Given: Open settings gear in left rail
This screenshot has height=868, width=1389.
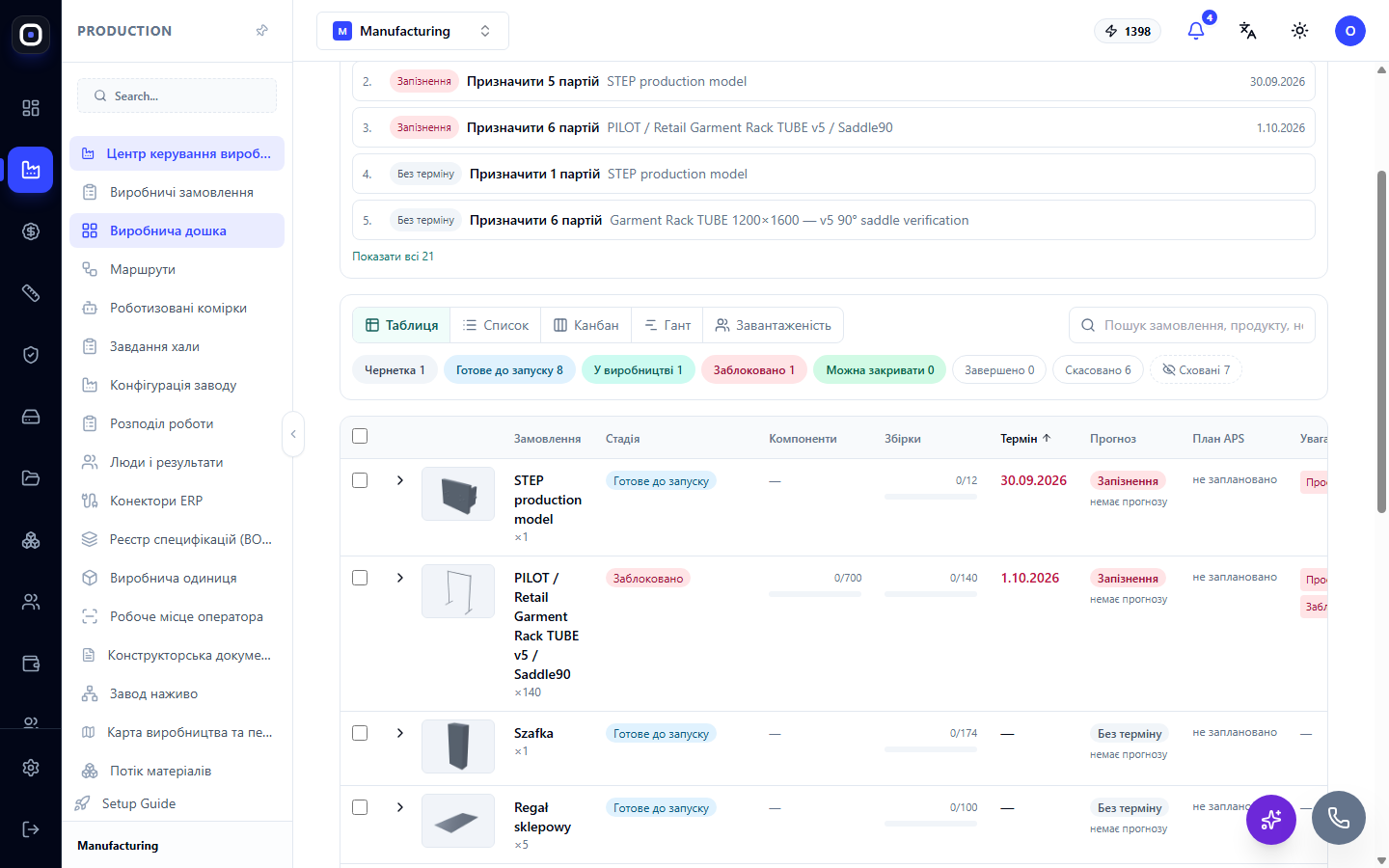Looking at the screenshot, I should [x=31, y=768].
